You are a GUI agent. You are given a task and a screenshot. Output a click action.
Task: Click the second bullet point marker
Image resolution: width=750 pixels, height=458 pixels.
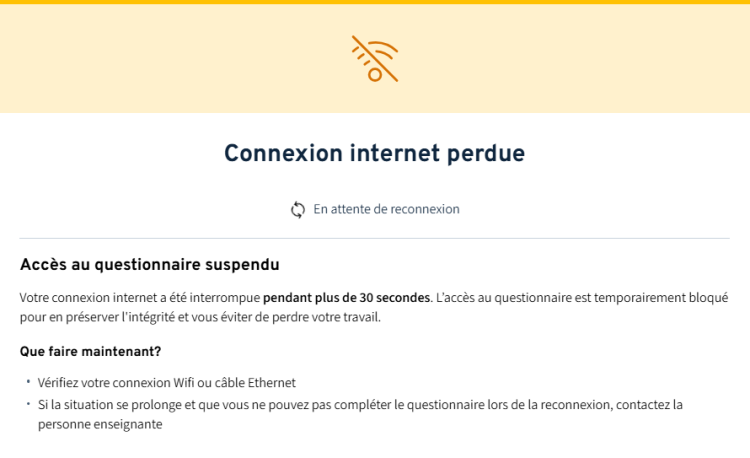pos(29,403)
